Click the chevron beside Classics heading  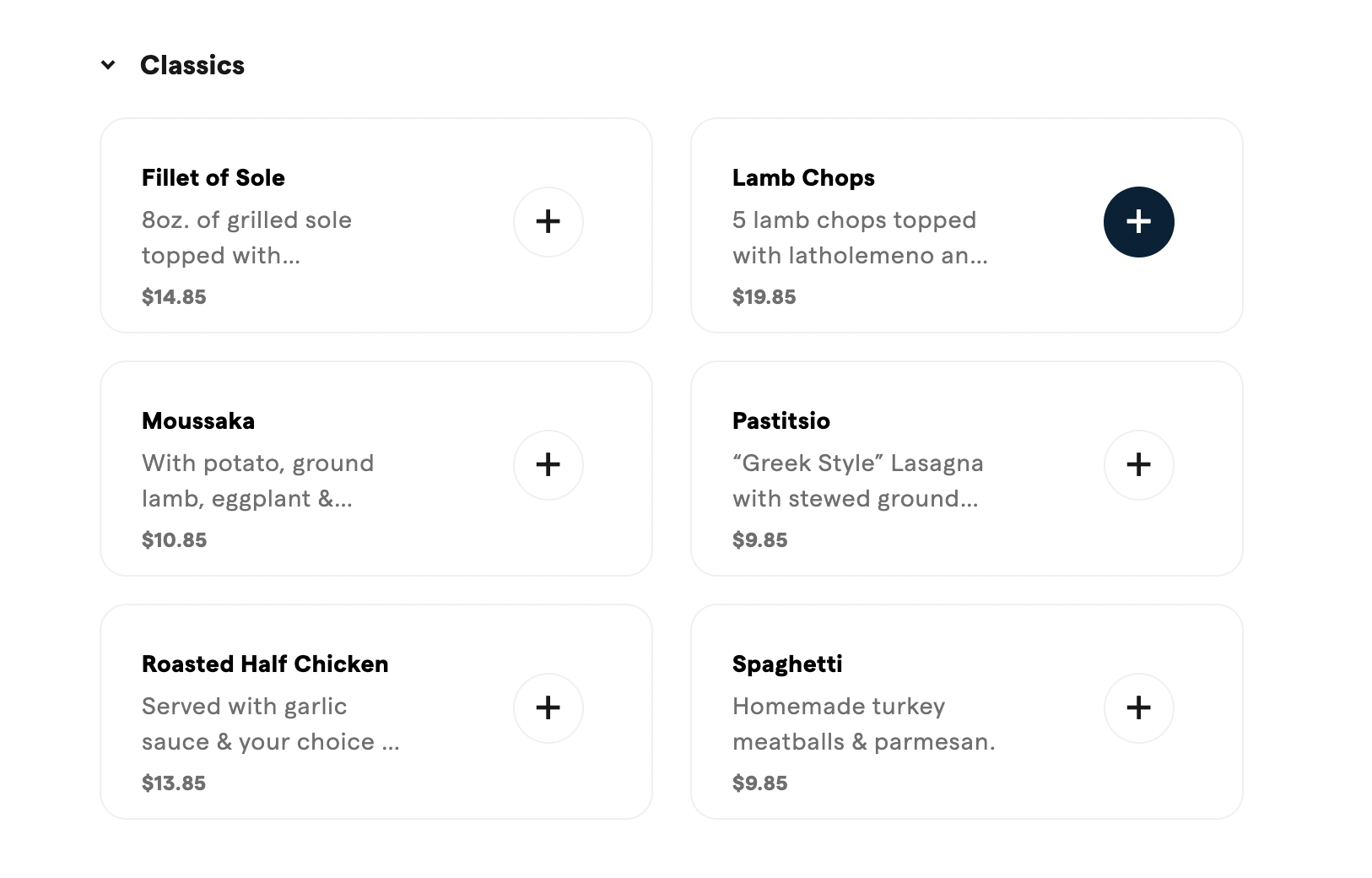click(x=107, y=64)
